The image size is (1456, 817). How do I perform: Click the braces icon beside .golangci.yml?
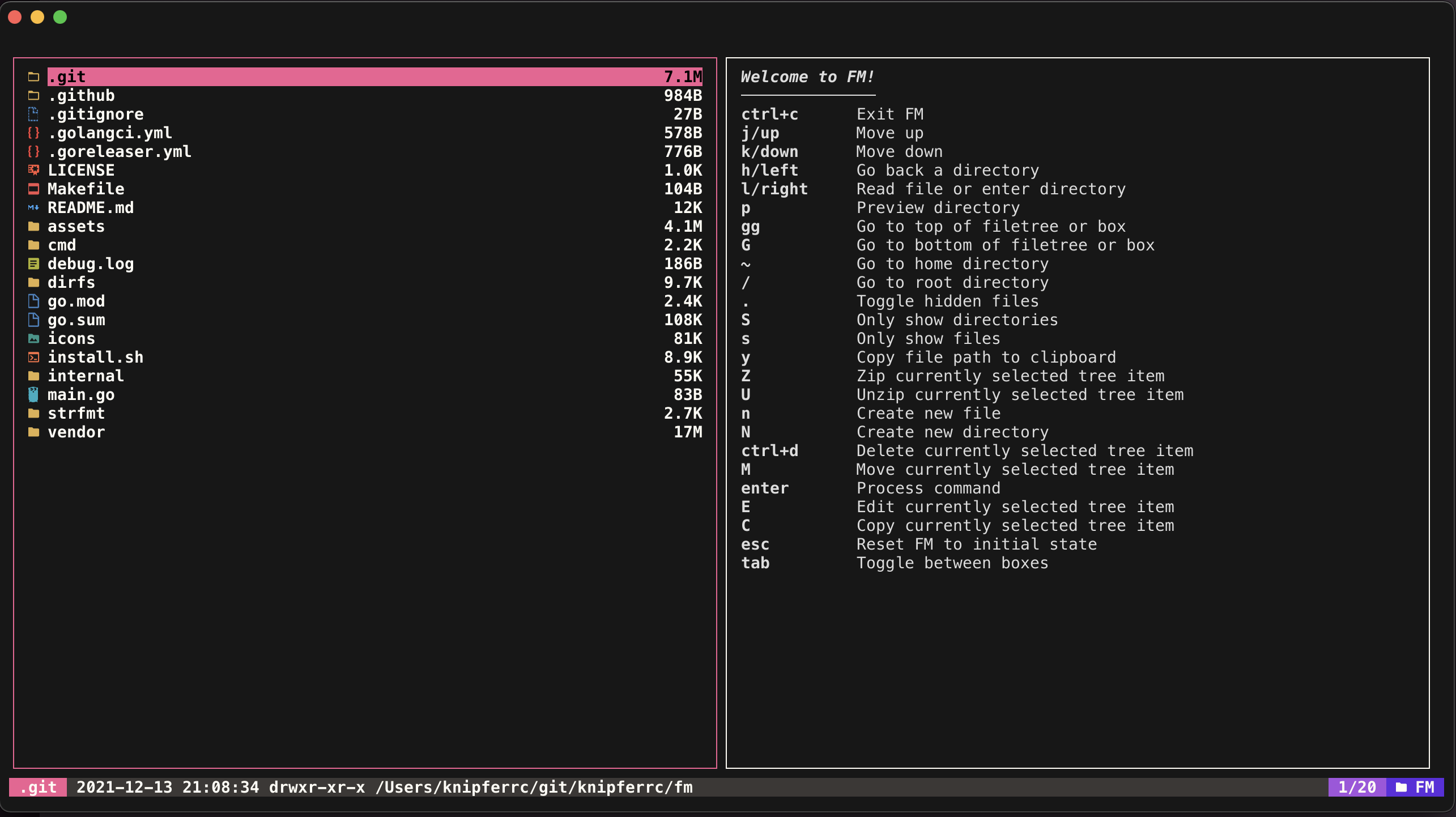point(33,133)
